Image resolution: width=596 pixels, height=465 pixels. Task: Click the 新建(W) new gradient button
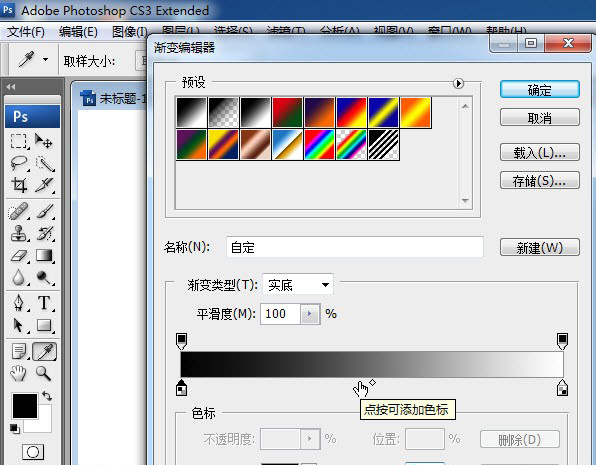(540, 248)
